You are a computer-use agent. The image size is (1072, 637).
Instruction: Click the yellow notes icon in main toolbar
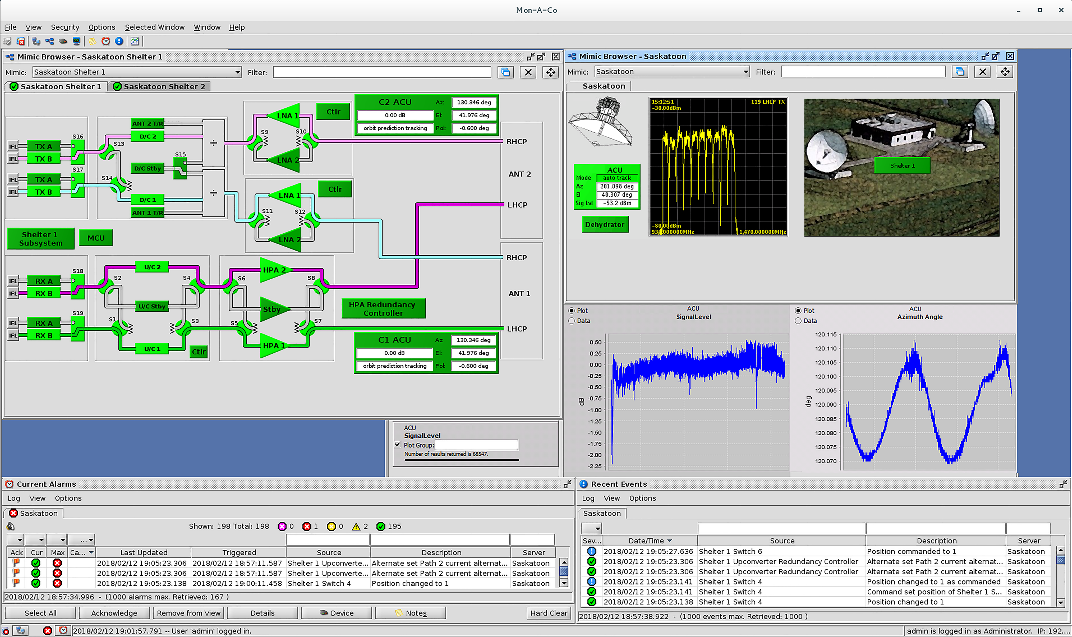click(92, 41)
